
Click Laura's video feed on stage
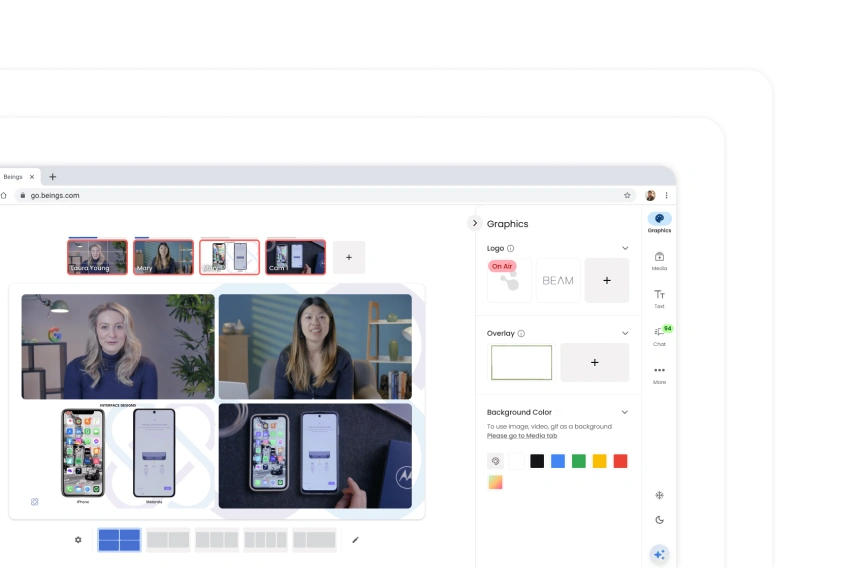118,346
